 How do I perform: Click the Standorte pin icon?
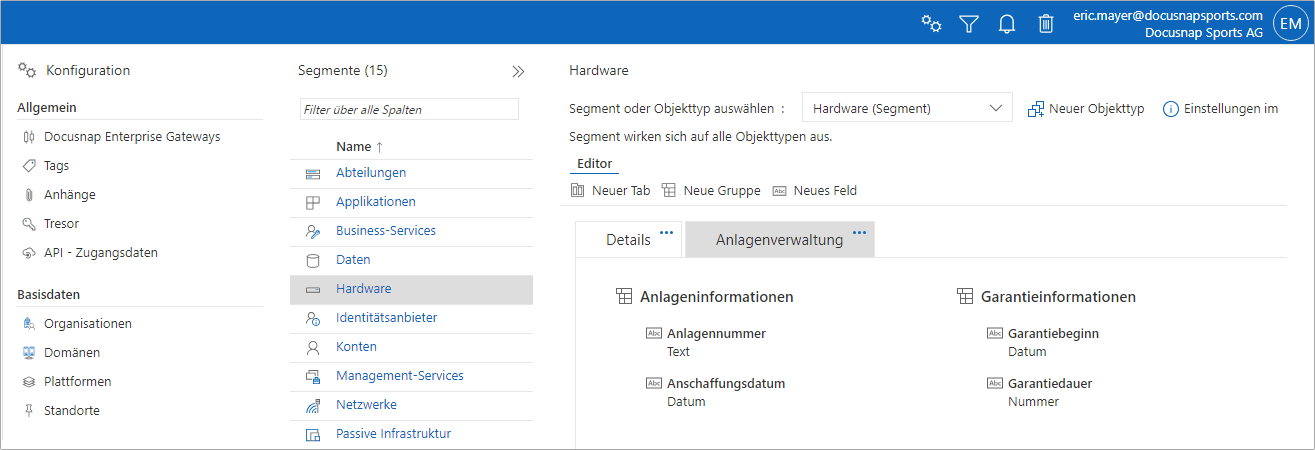point(29,411)
